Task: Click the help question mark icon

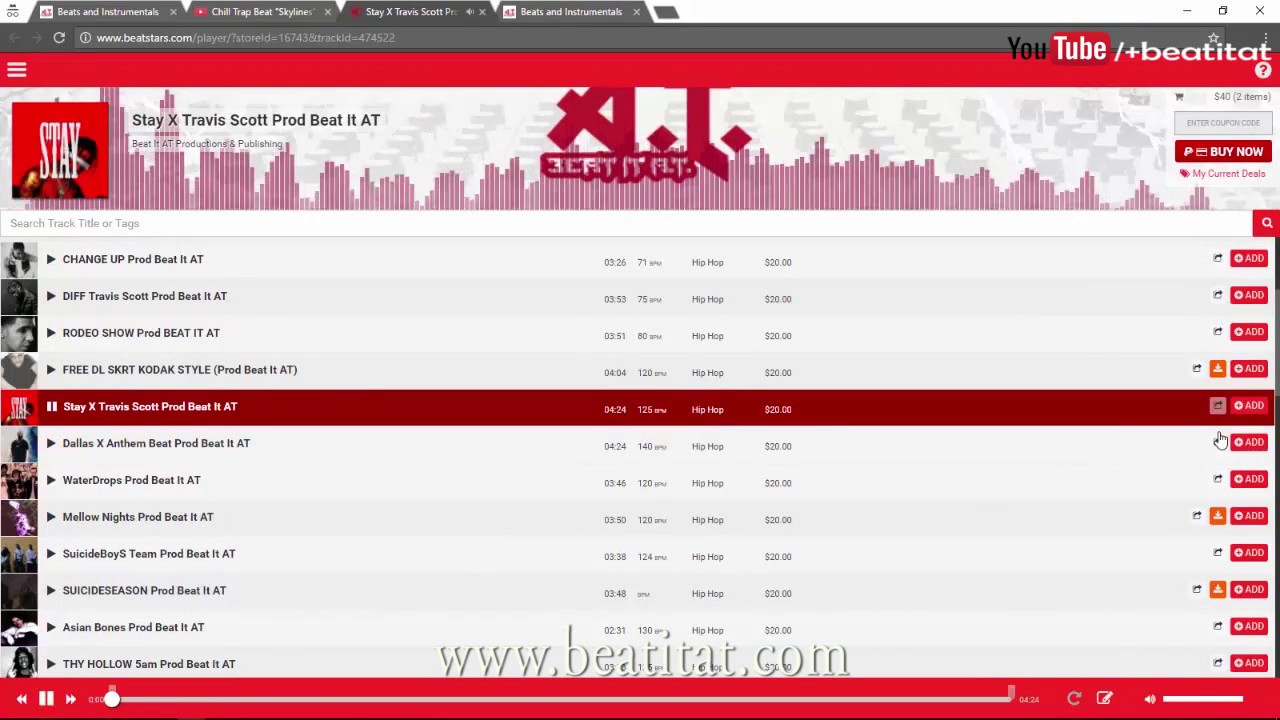Action: [1263, 70]
